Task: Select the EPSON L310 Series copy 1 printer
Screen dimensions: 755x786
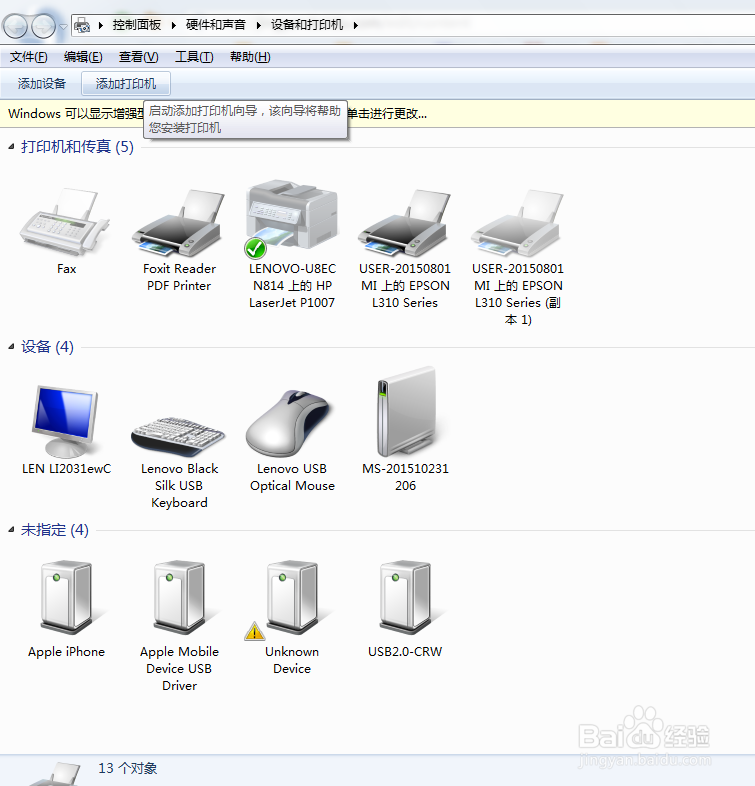Action: (x=517, y=222)
